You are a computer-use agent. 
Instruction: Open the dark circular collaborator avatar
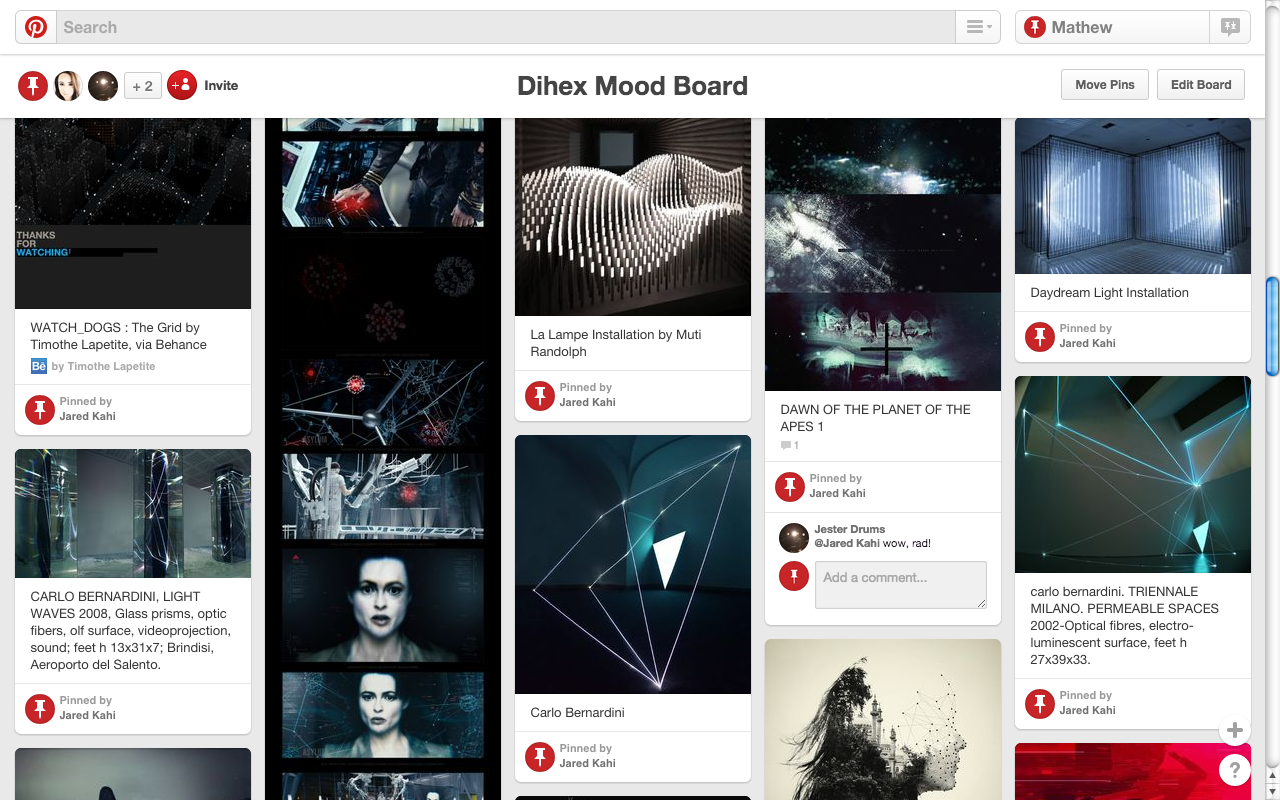(x=103, y=86)
